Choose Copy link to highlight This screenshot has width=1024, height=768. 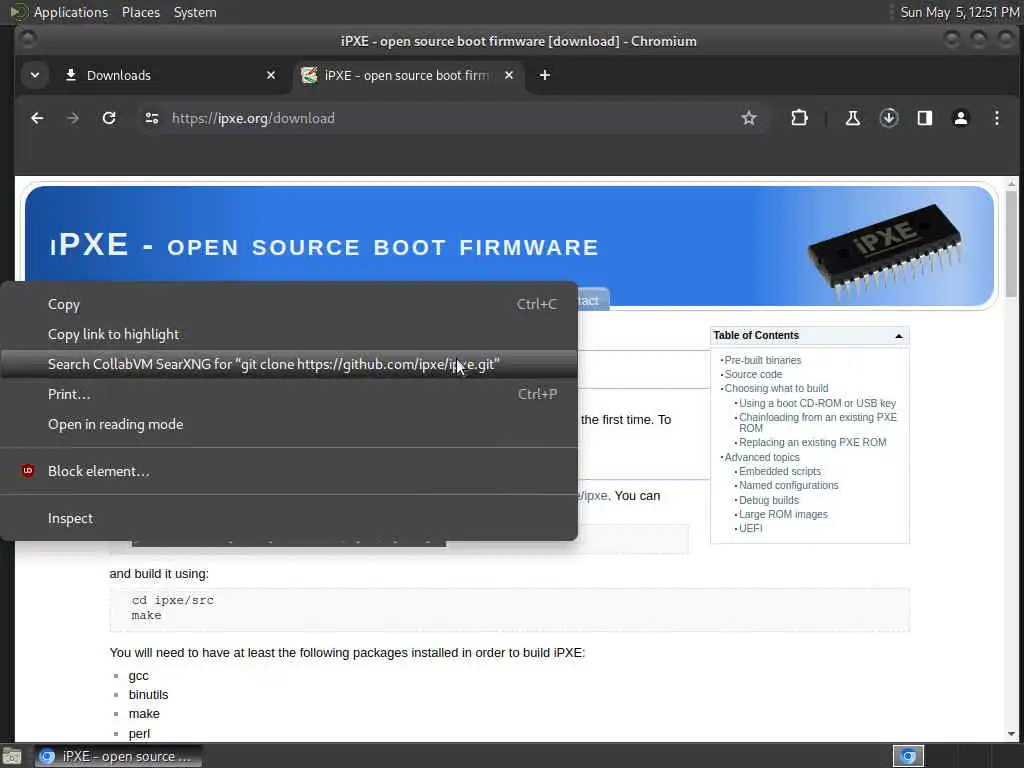pyautogui.click(x=289, y=334)
